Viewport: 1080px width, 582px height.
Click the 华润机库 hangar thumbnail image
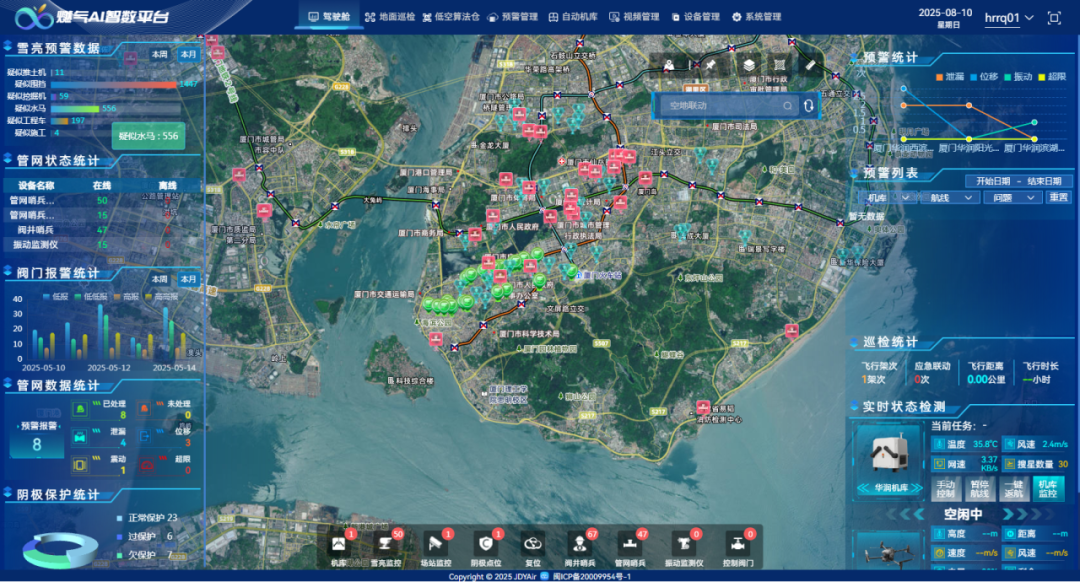(x=889, y=453)
